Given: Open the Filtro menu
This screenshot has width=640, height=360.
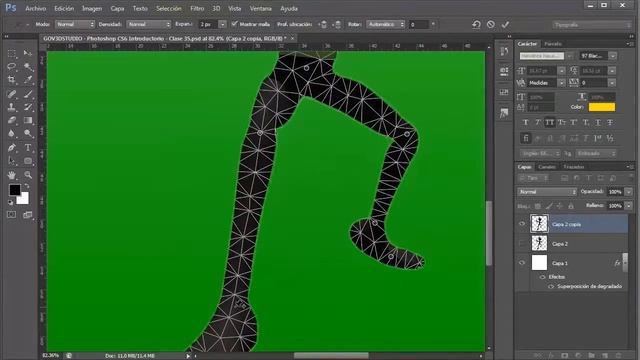Looking at the screenshot, I should 197,8.
